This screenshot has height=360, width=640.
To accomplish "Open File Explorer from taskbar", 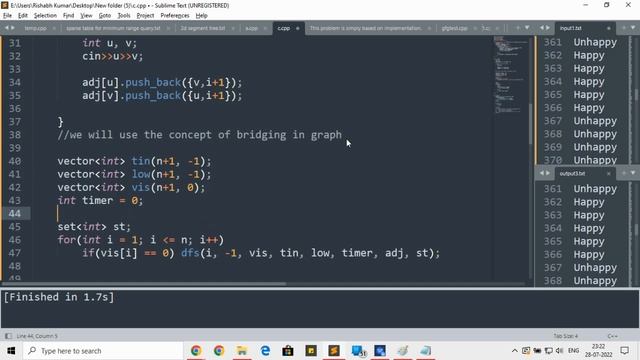I will click(x=242, y=351).
